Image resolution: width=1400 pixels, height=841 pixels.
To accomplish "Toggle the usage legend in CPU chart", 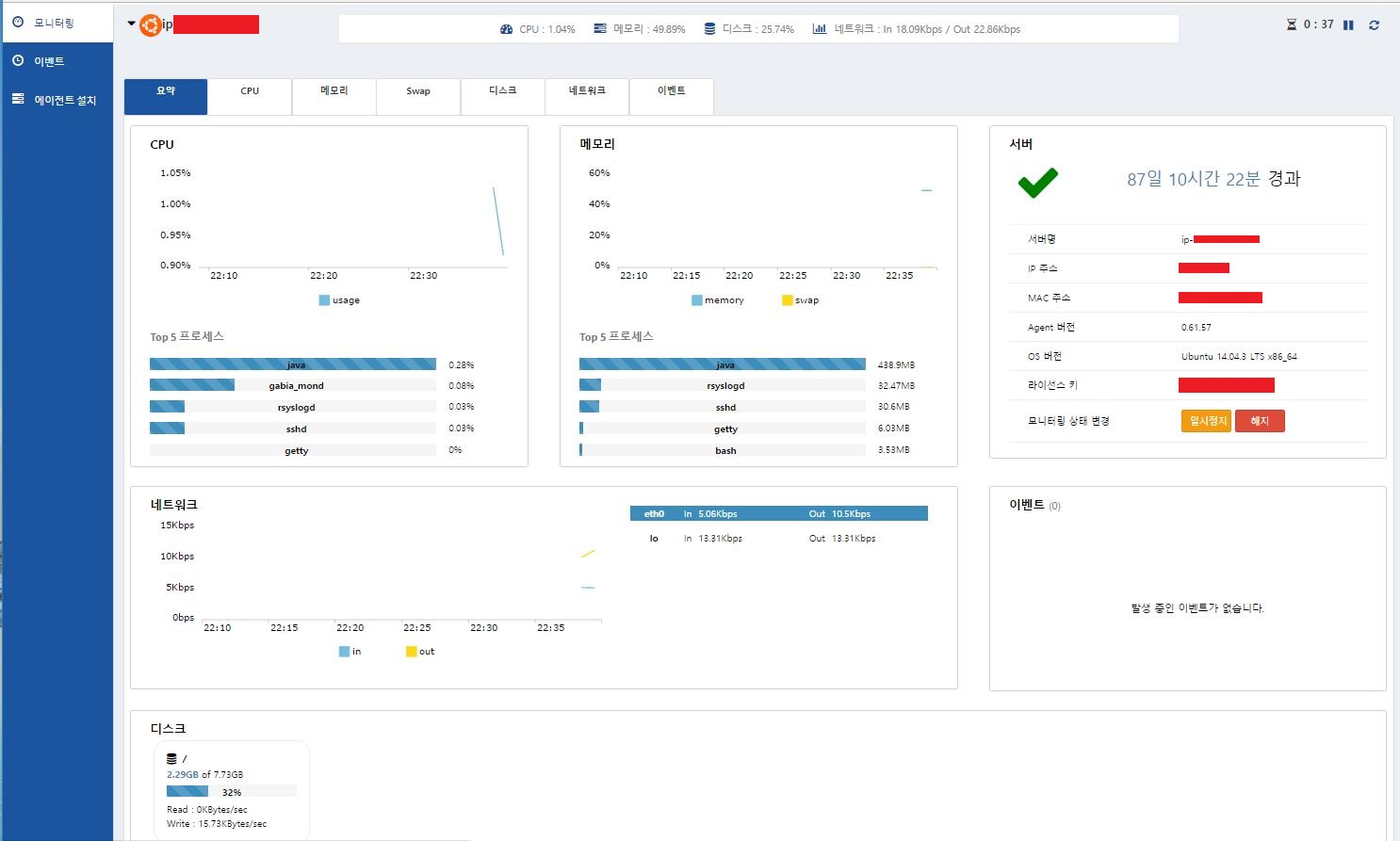I will coord(324,300).
